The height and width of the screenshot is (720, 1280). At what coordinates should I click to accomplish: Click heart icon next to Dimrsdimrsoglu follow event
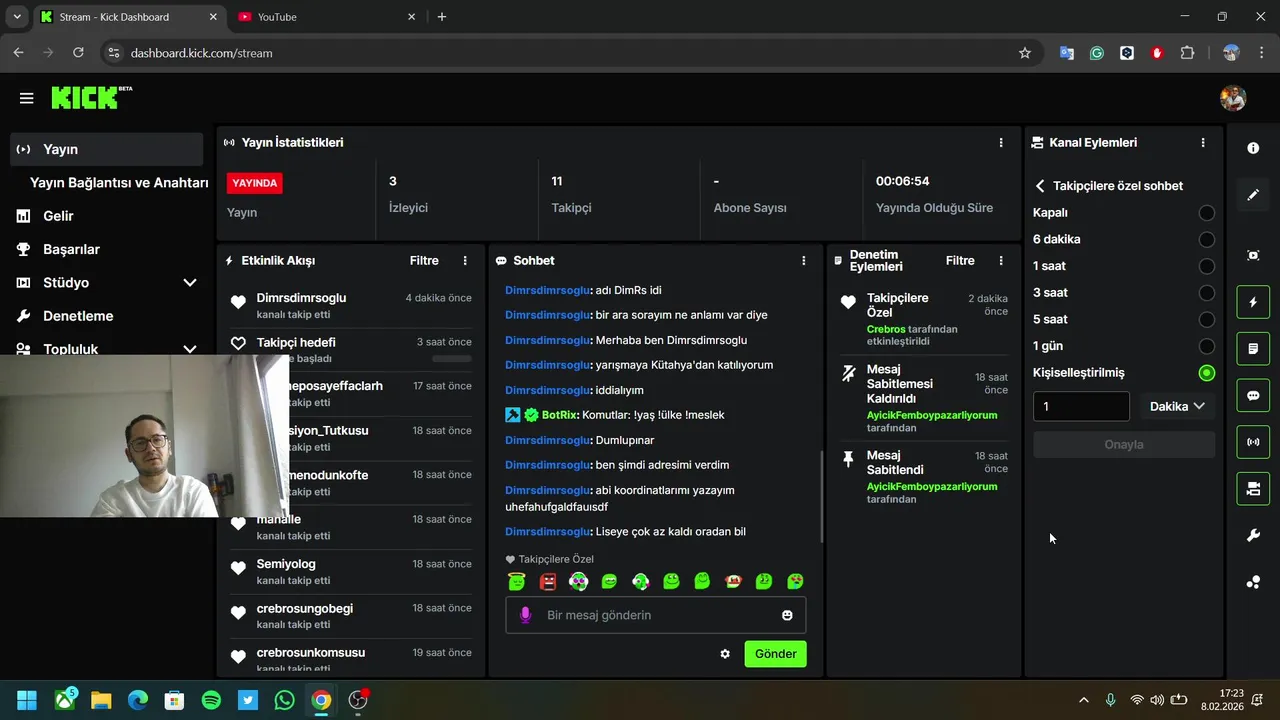click(x=238, y=302)
